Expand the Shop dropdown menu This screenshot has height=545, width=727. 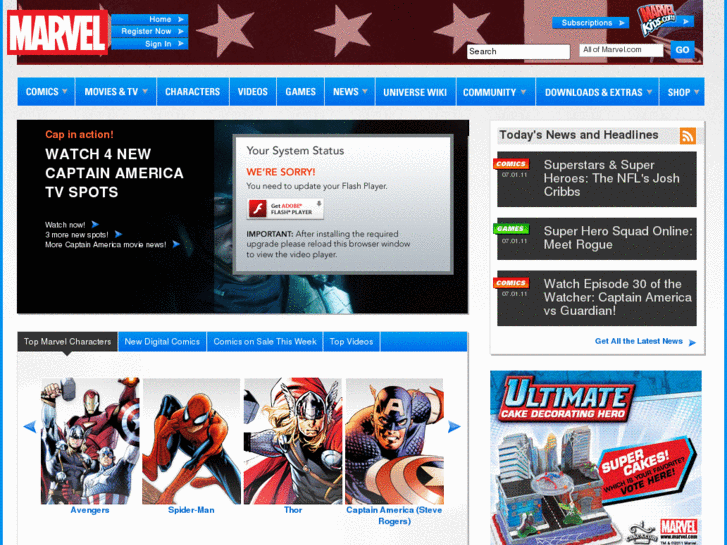point(682,92)
